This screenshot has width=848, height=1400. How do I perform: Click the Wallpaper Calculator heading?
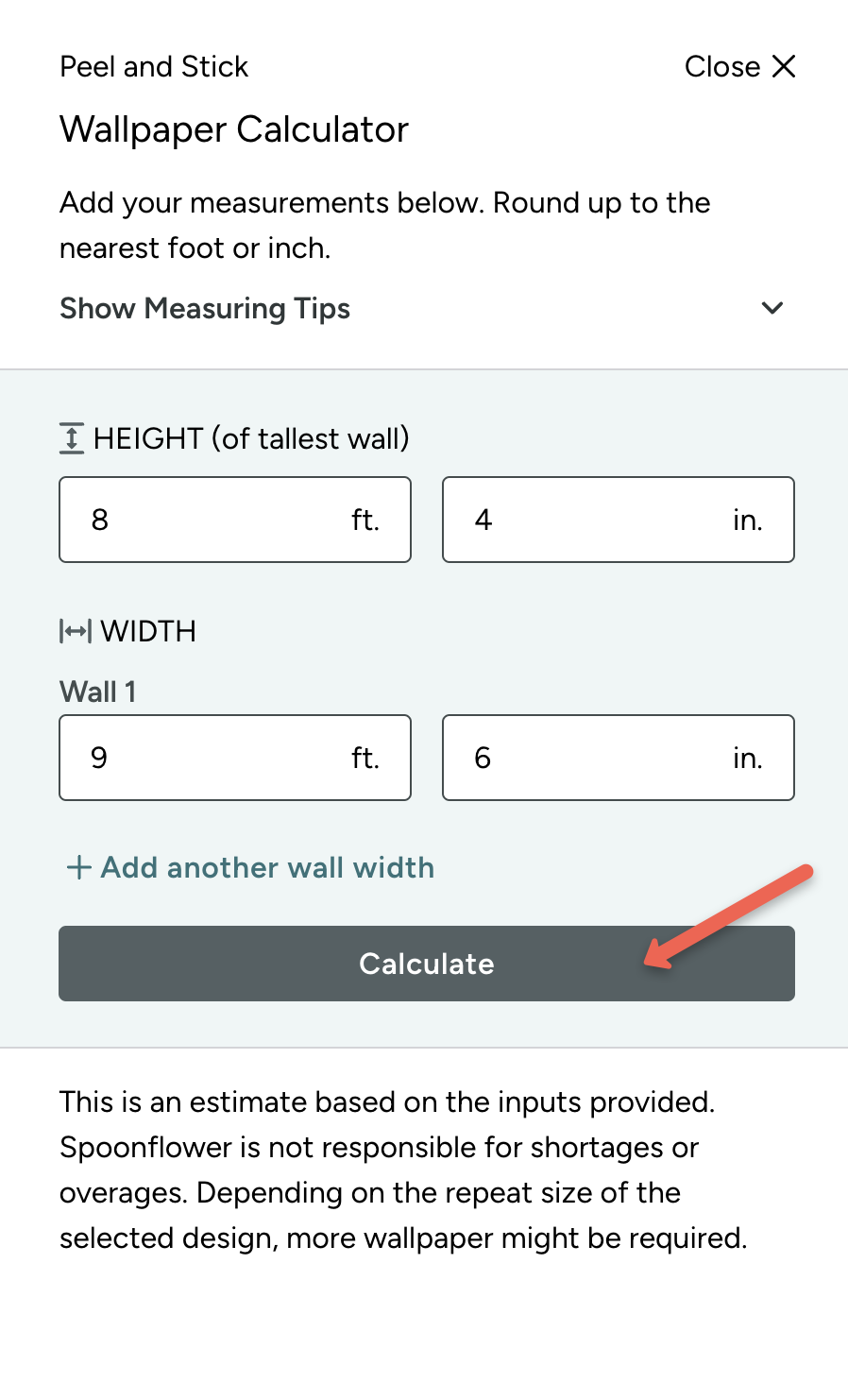pos(234,129)
